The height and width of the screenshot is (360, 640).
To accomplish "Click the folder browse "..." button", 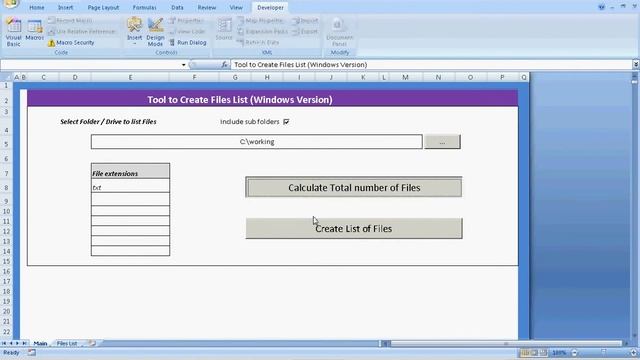I will (x=442, y=142).
